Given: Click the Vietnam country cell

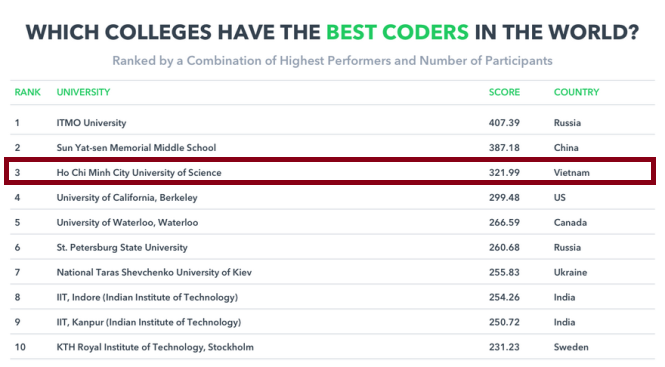Looking at the screenshot, I should [571, 173].
